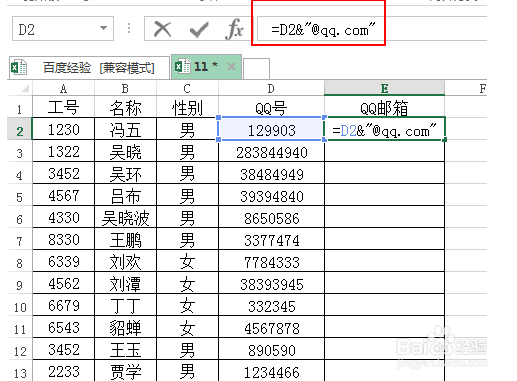Open the Name Box dropdown arrow
Image resolution: width=517 pixels, height=381 pixels.
(104, 28)
